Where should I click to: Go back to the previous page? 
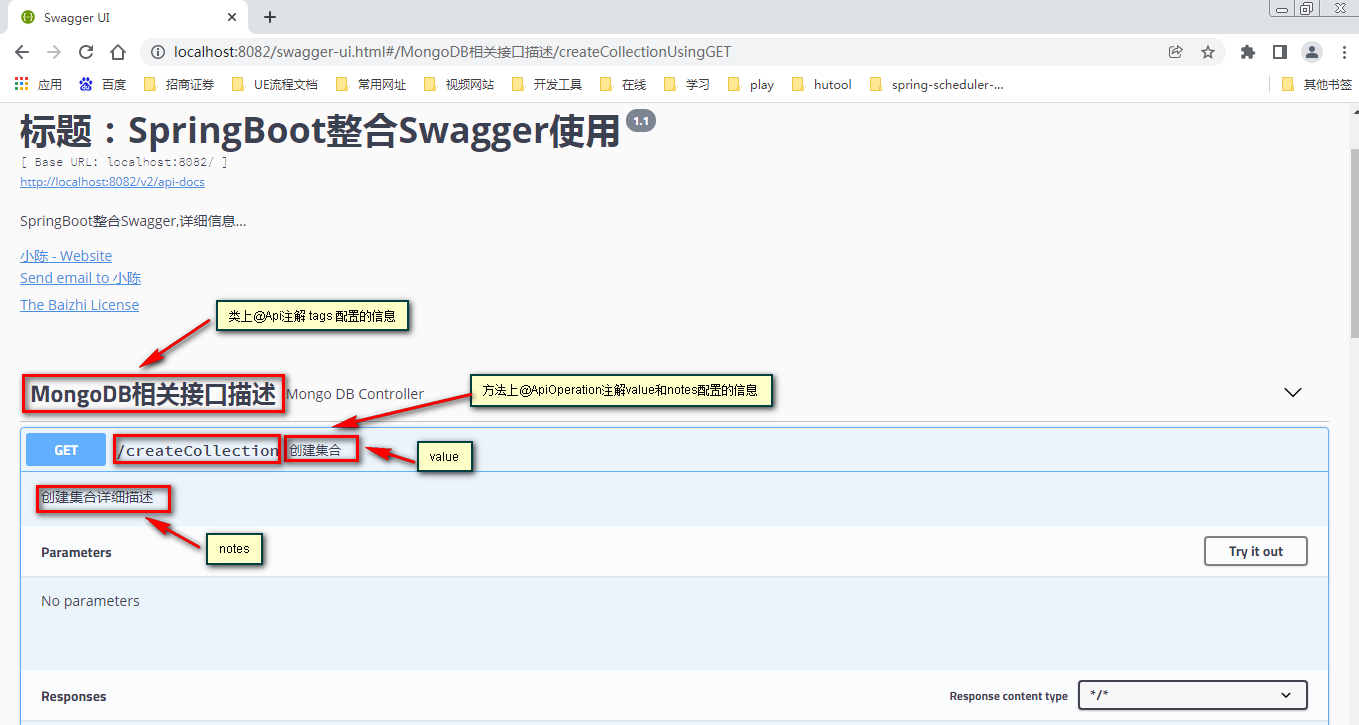click(x=22, y=52)
